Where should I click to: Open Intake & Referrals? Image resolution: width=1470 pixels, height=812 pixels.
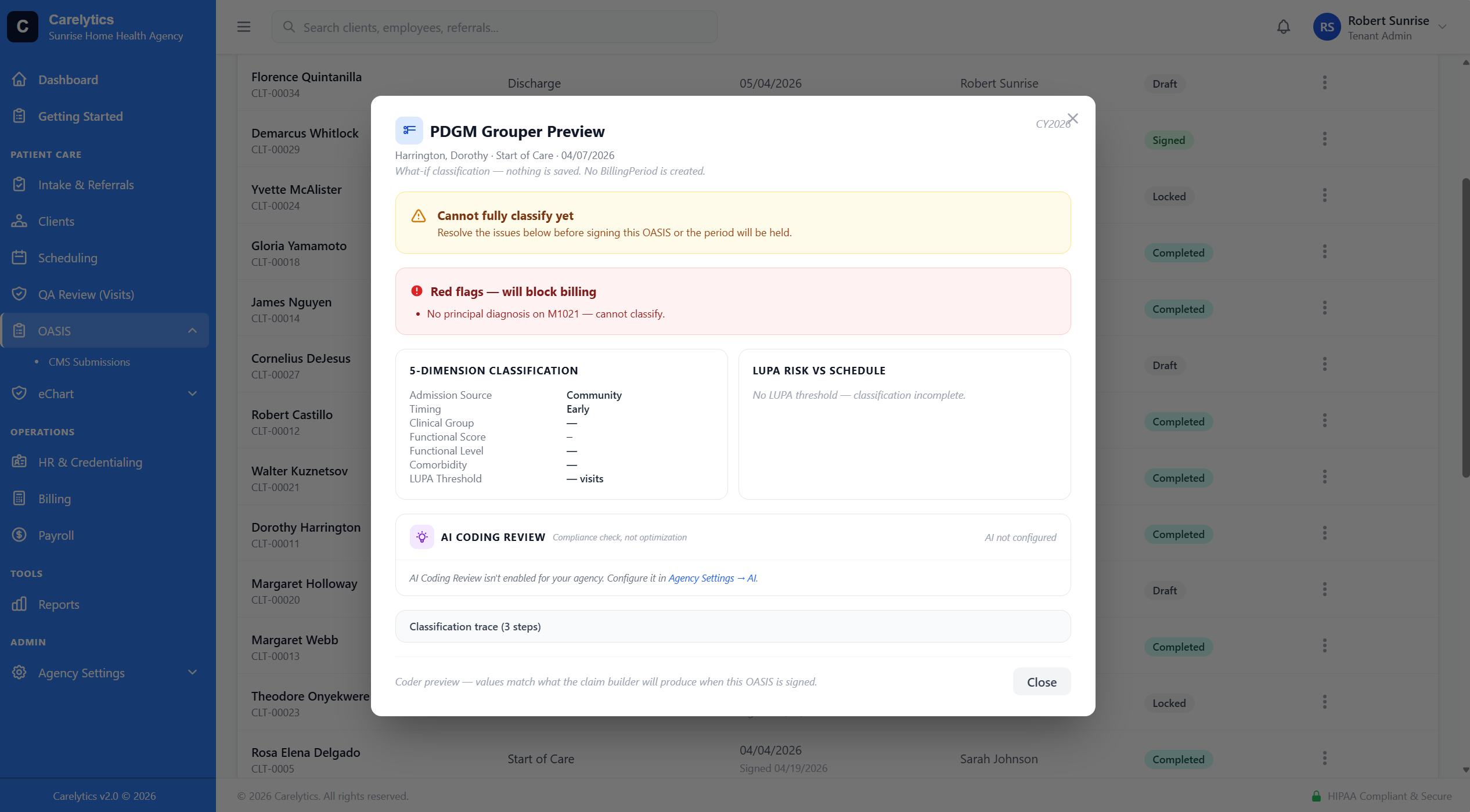click(86, 185)
